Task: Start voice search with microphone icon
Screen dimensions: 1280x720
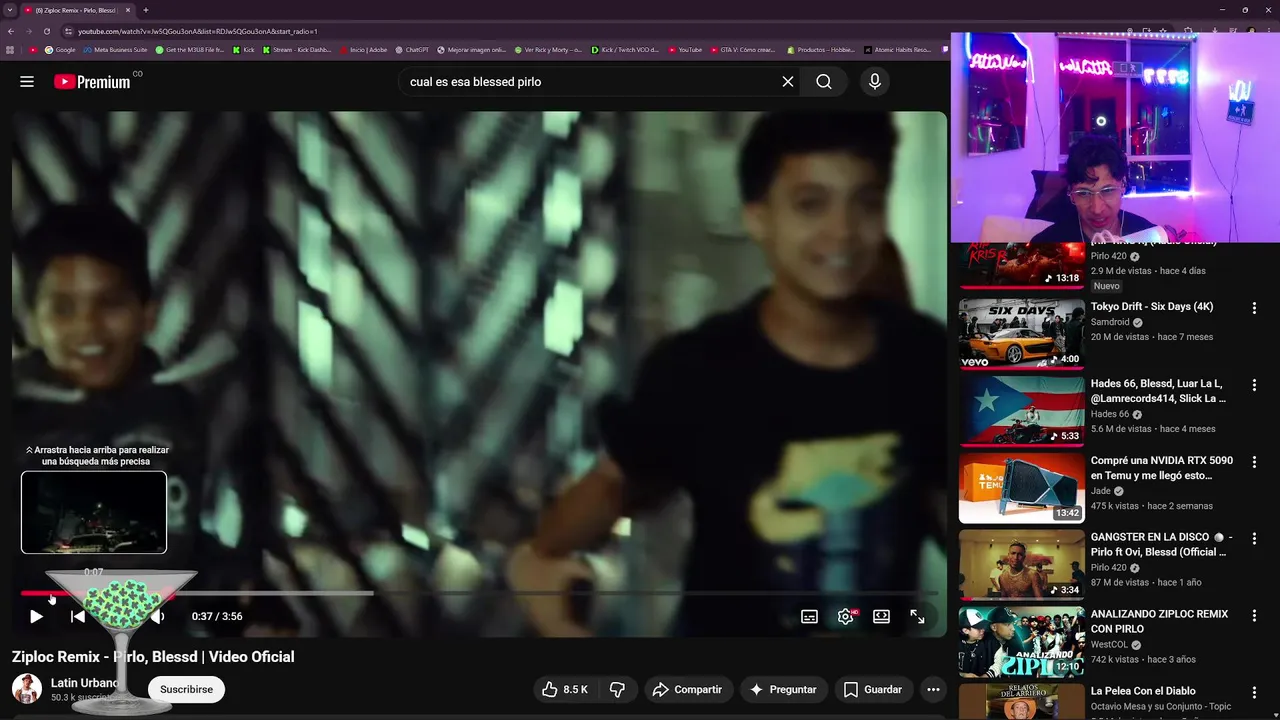Action: (875, 82)
